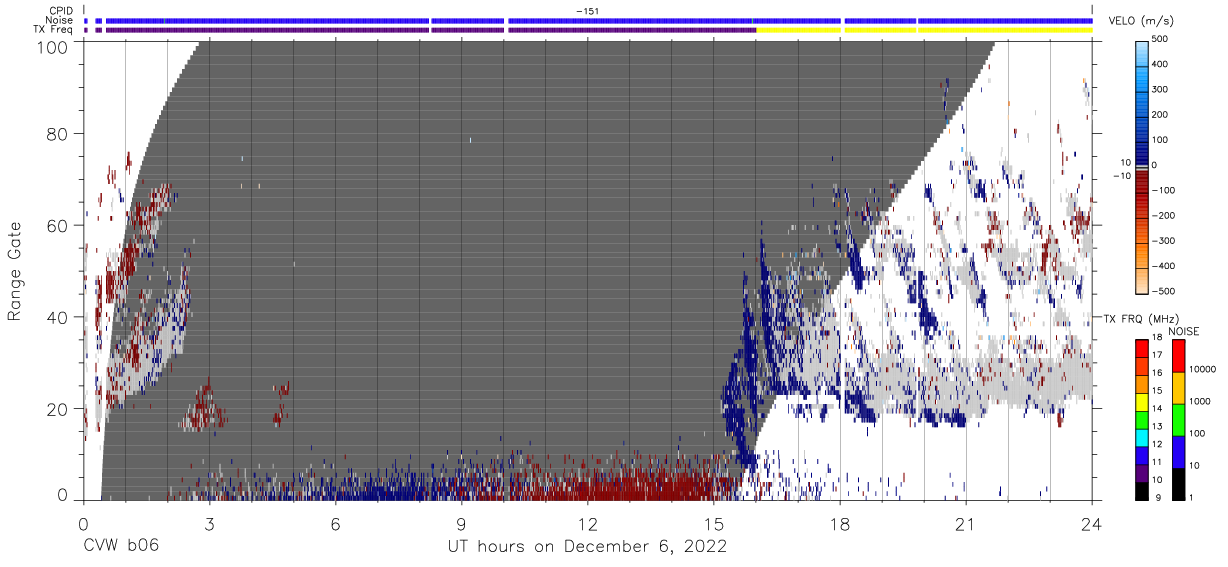This screenshot has width=1228, height=567.
Task: Select the NOISE legend title
Action: tap(1184, 331)
